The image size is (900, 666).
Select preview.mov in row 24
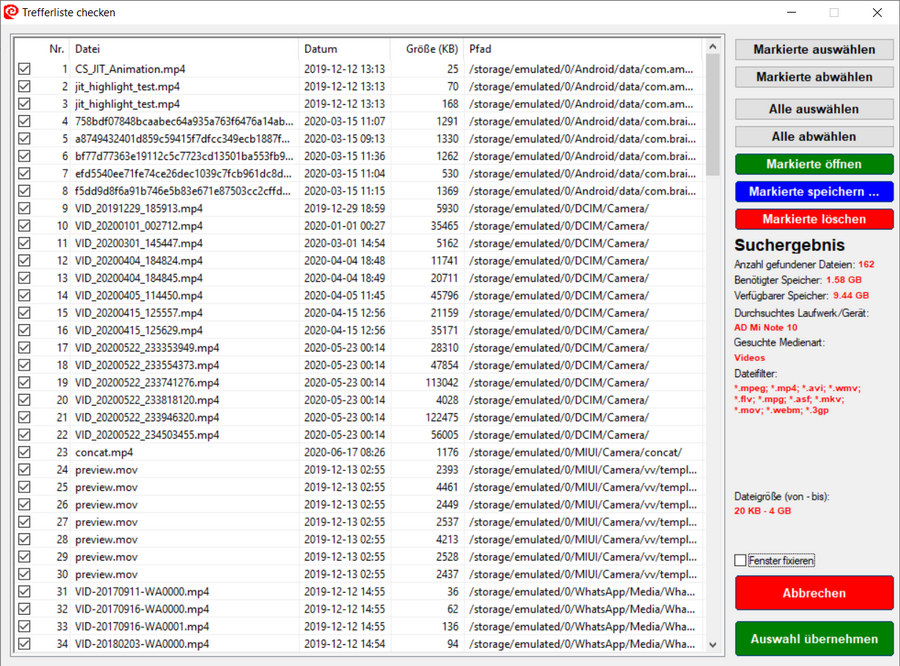click(106, 470)
